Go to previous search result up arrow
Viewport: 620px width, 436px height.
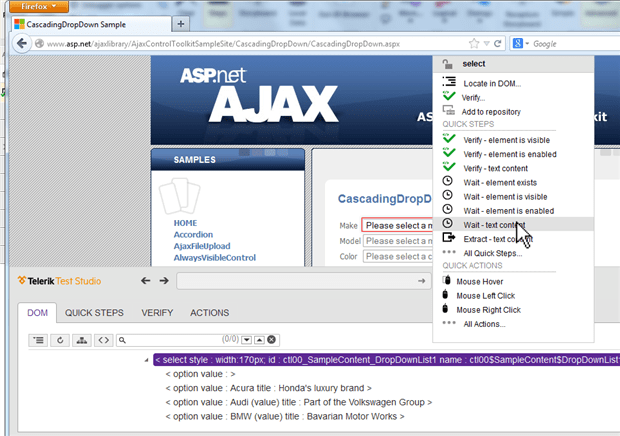tap(259, 340)
